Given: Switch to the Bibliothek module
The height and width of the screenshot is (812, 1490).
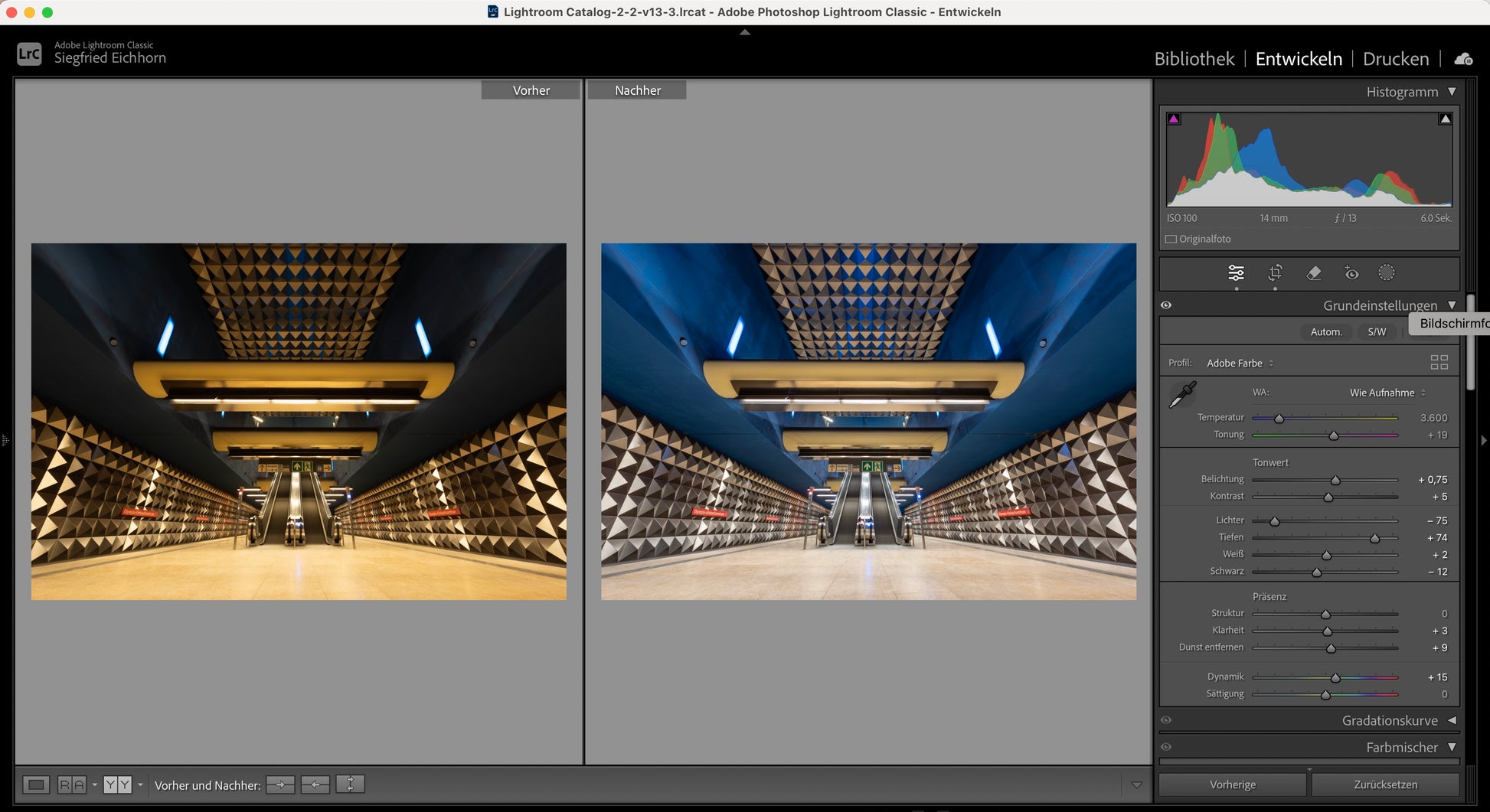Looking at the screenshot, I should (x=1194, y=59).
